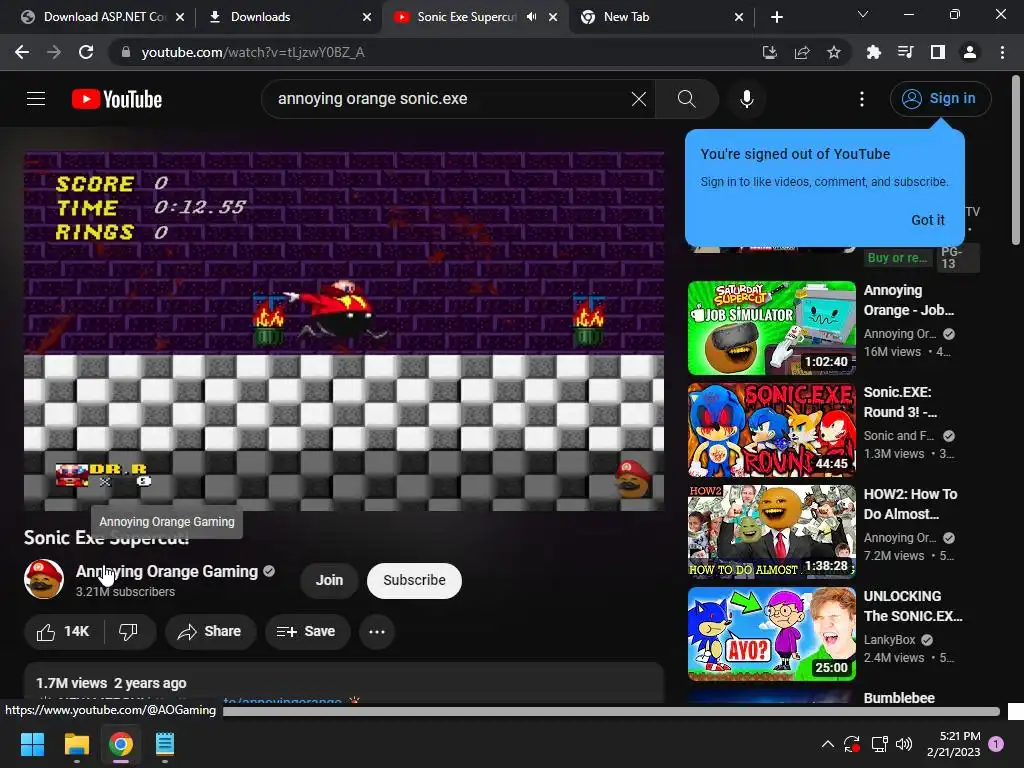Image resolution: width=1024 pixels, height=768 pixels.
Task: Save the video to a playlist
Action: 306,632
